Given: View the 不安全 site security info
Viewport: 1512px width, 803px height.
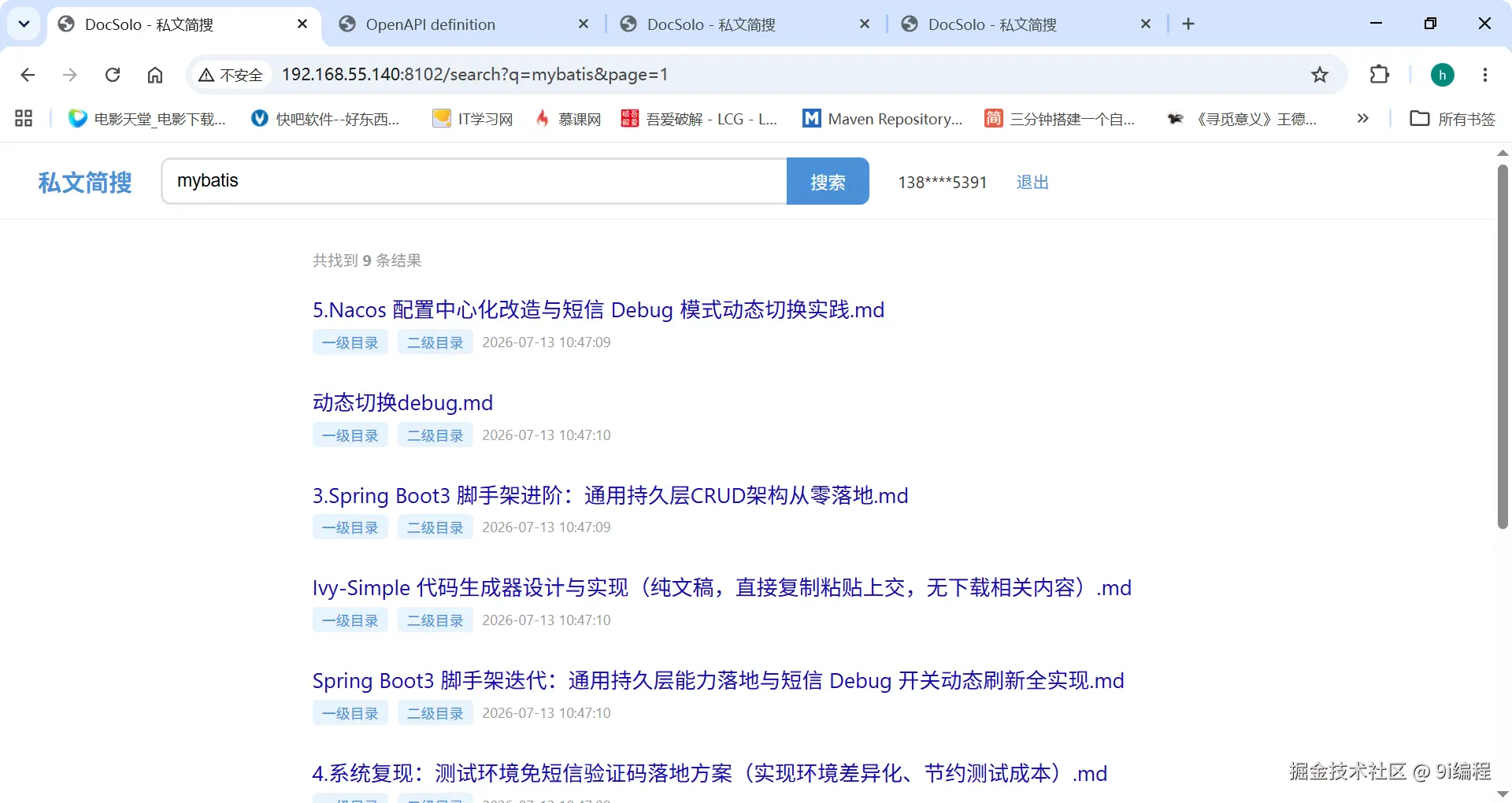Looking at the screenshot, I should [x=231, y=75].
